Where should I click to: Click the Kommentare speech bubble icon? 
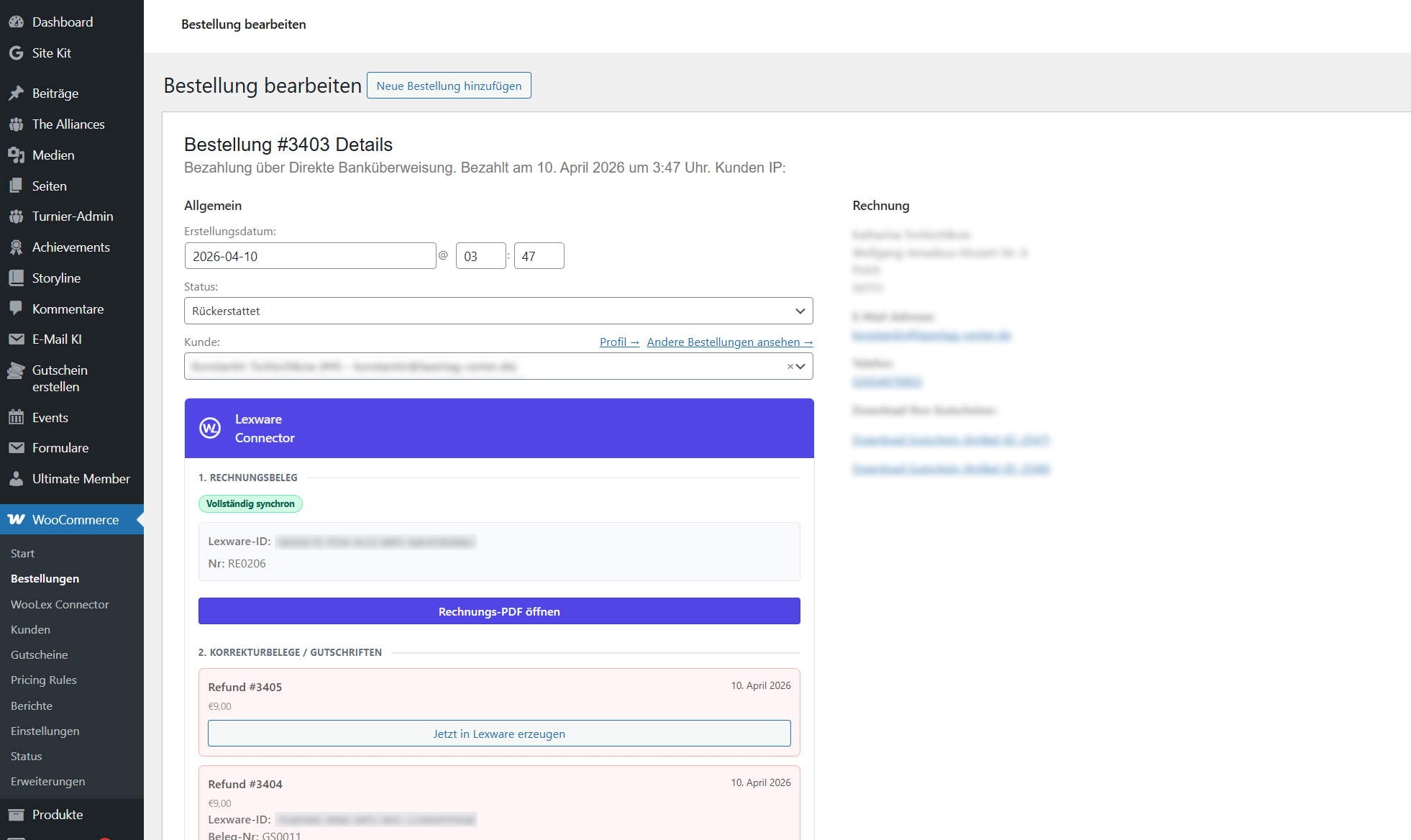coord(16,309)
